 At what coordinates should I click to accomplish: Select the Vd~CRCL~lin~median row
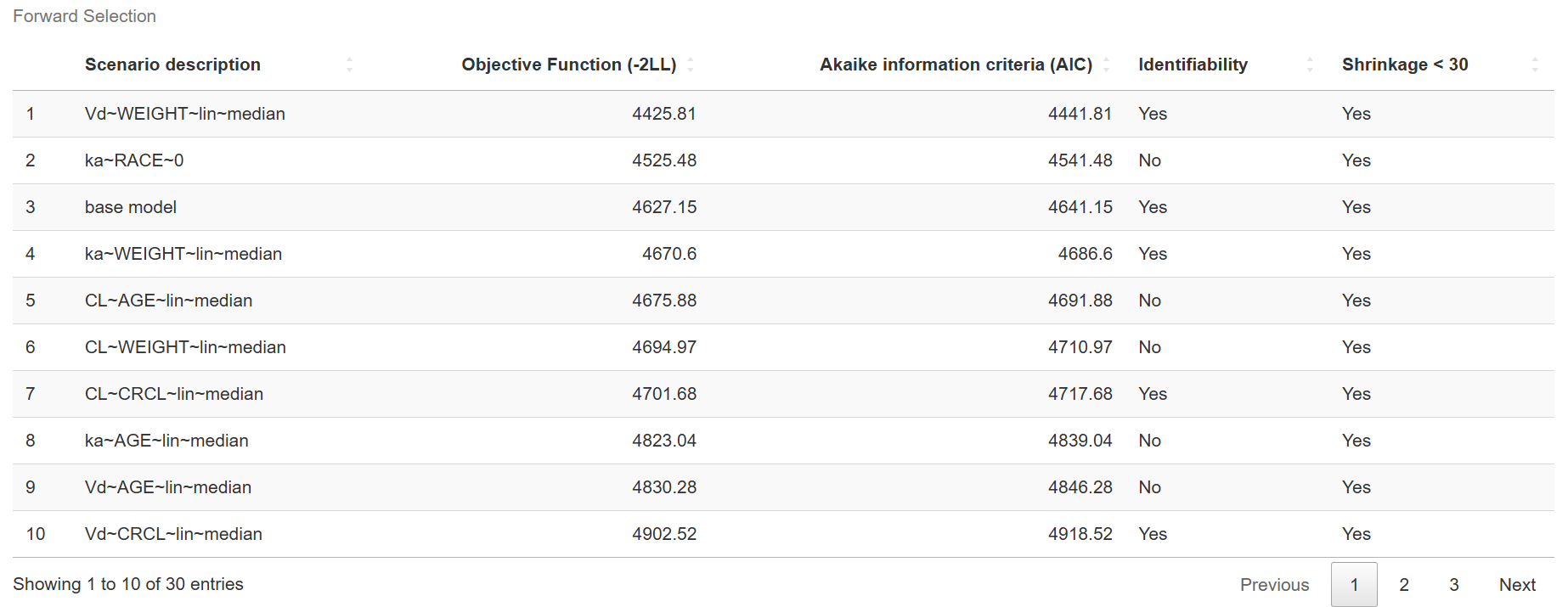pyautogui.click(x=783, y=534)
